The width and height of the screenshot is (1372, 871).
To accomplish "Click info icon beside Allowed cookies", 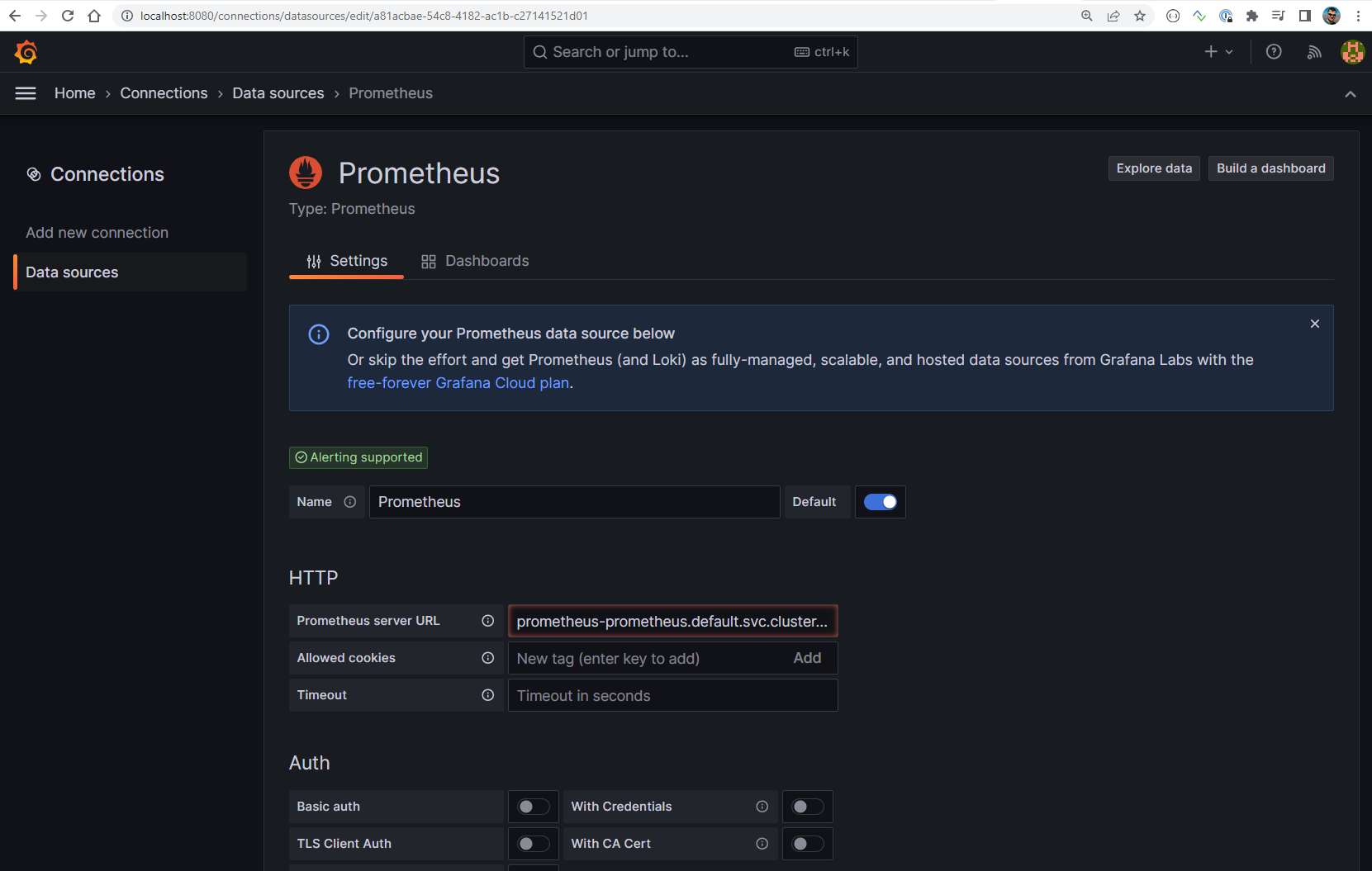I will (488, 658).
